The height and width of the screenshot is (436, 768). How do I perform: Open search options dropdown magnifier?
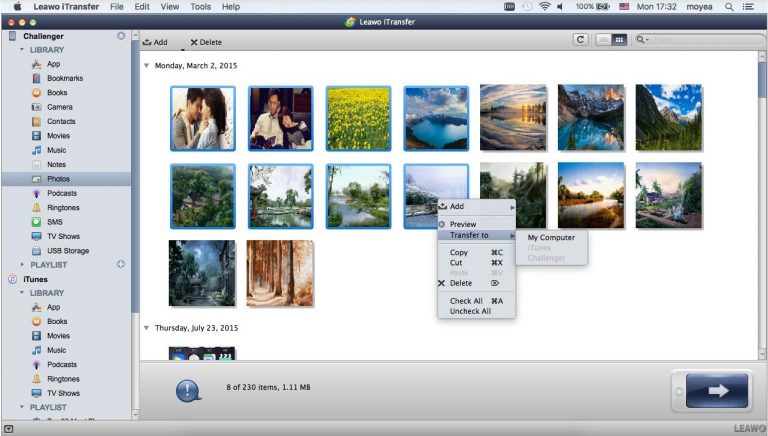click(x=642, y=40)
